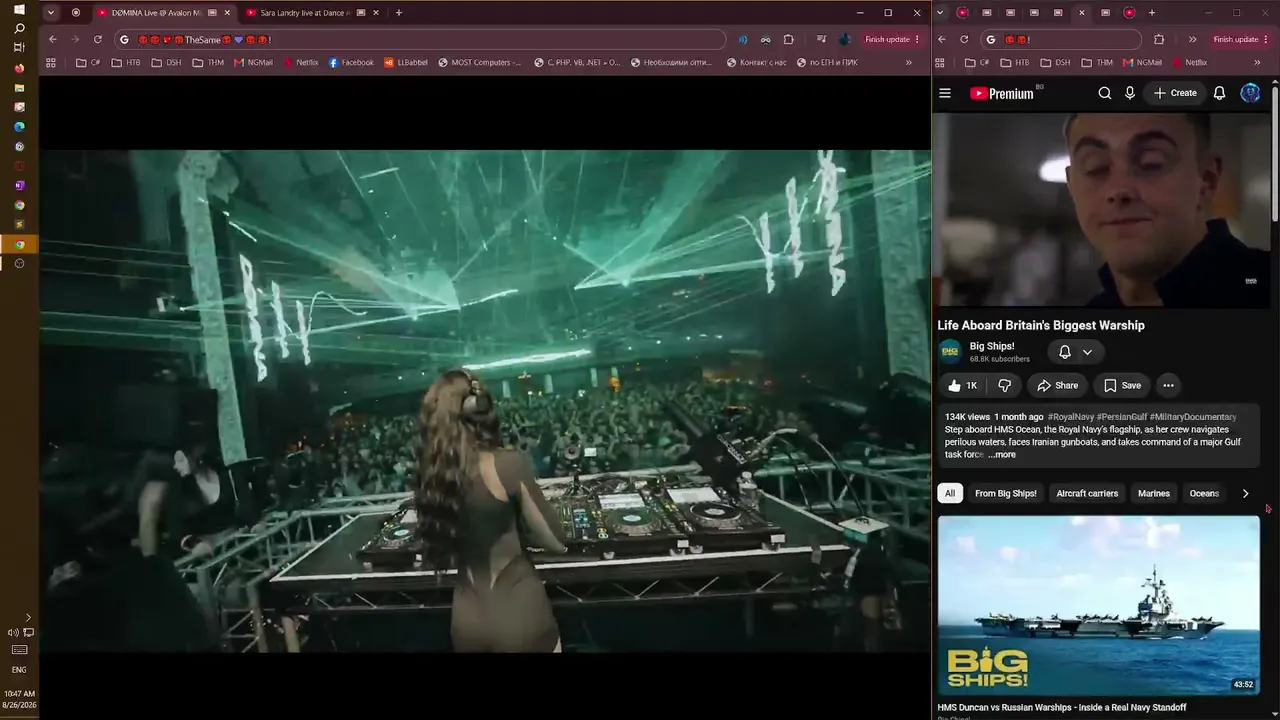Open the Big Ships! notification bell dropdown

pos(1076,352)
